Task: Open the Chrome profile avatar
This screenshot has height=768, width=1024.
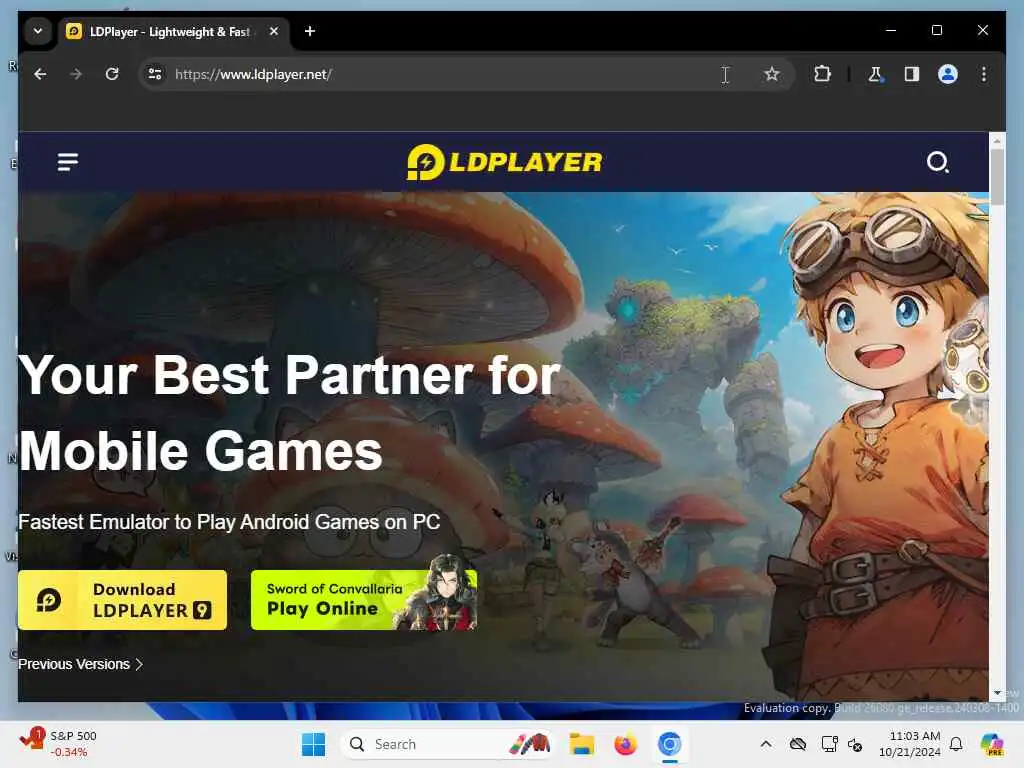Action: point(948,74)
